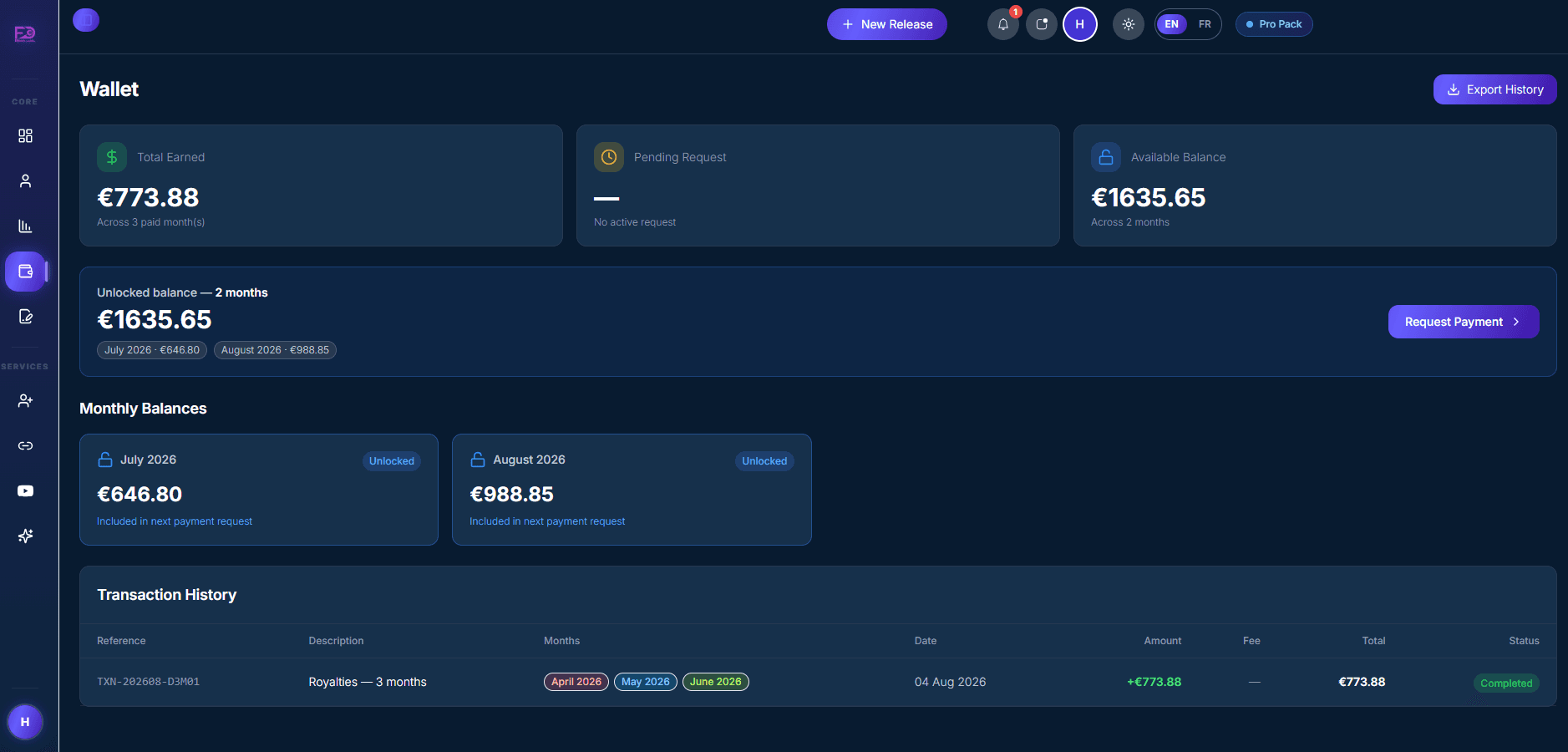This screenshot has width=1568, height=752.
Task: Open the YouTube video sidebar icon
Action: tap(25, 490)
